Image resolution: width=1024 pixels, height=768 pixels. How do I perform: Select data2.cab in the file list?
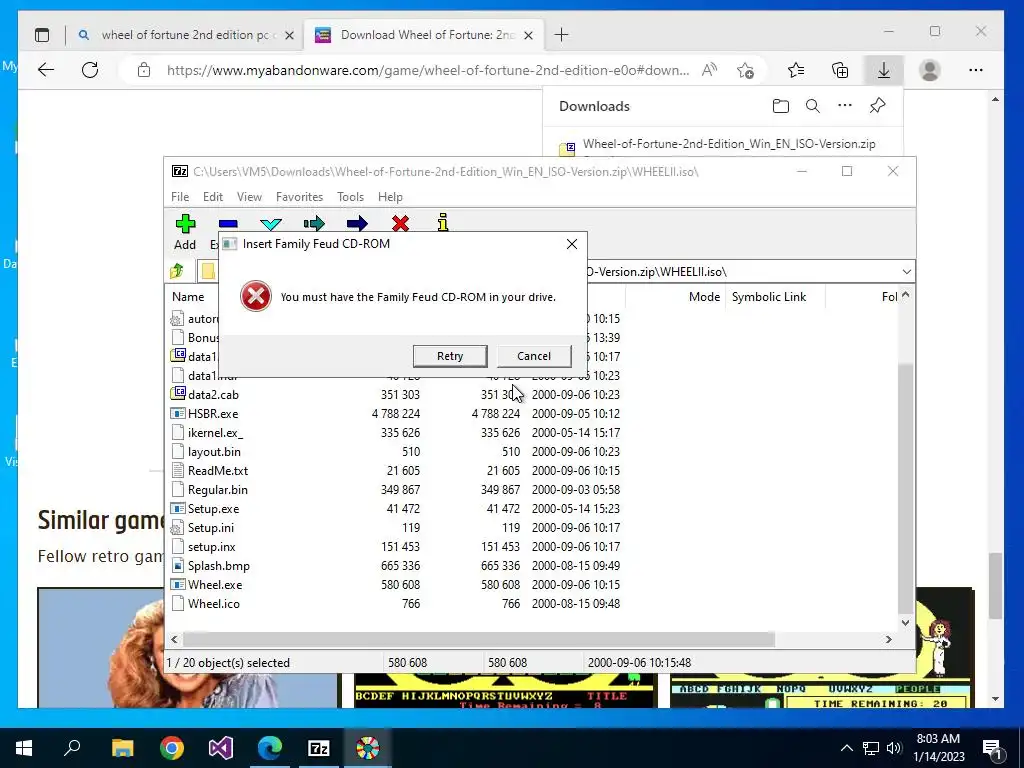click(x=213, y=394)
